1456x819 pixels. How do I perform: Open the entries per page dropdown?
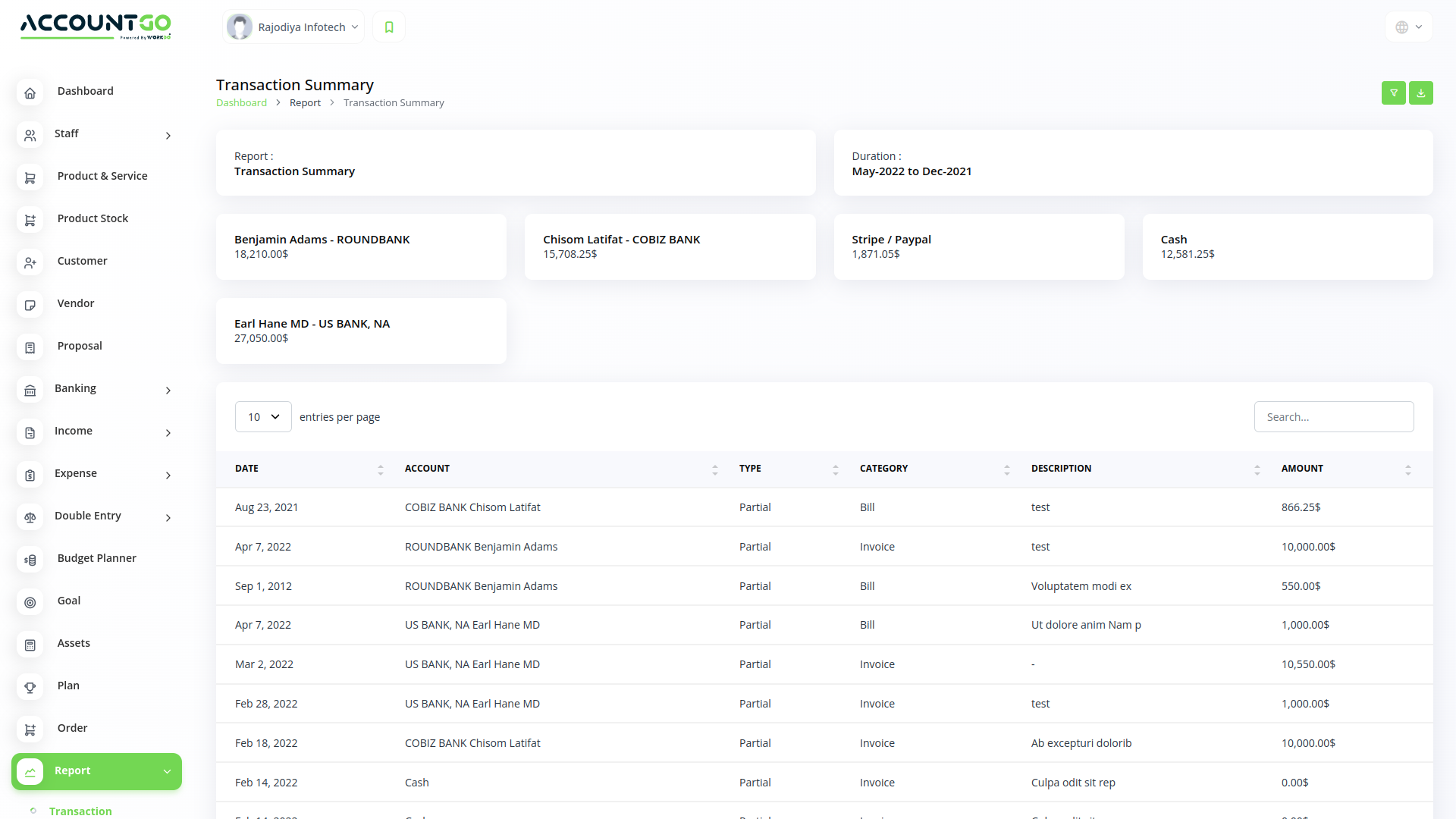click(262, 416)
